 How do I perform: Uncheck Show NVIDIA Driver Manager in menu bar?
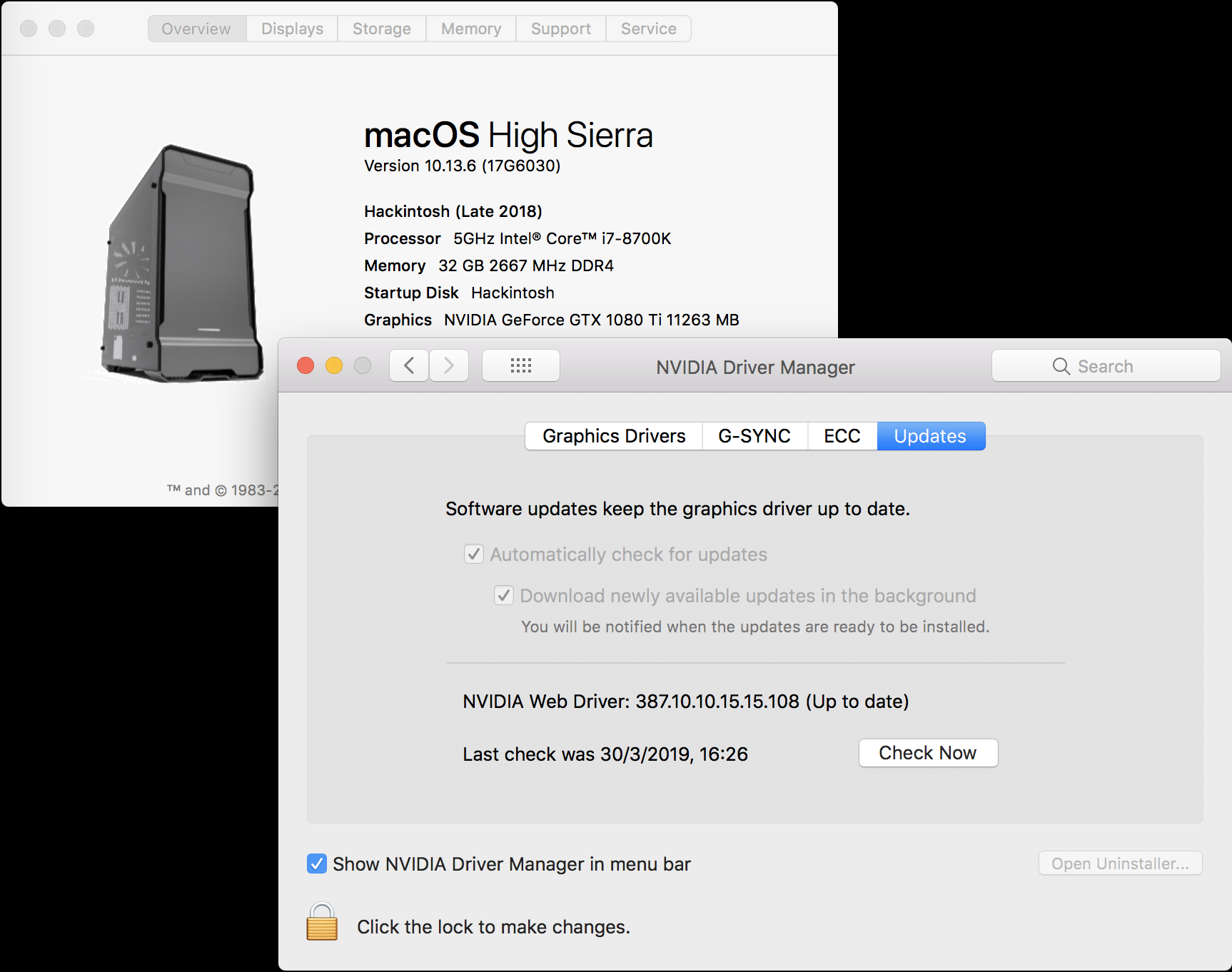(317, 864)
